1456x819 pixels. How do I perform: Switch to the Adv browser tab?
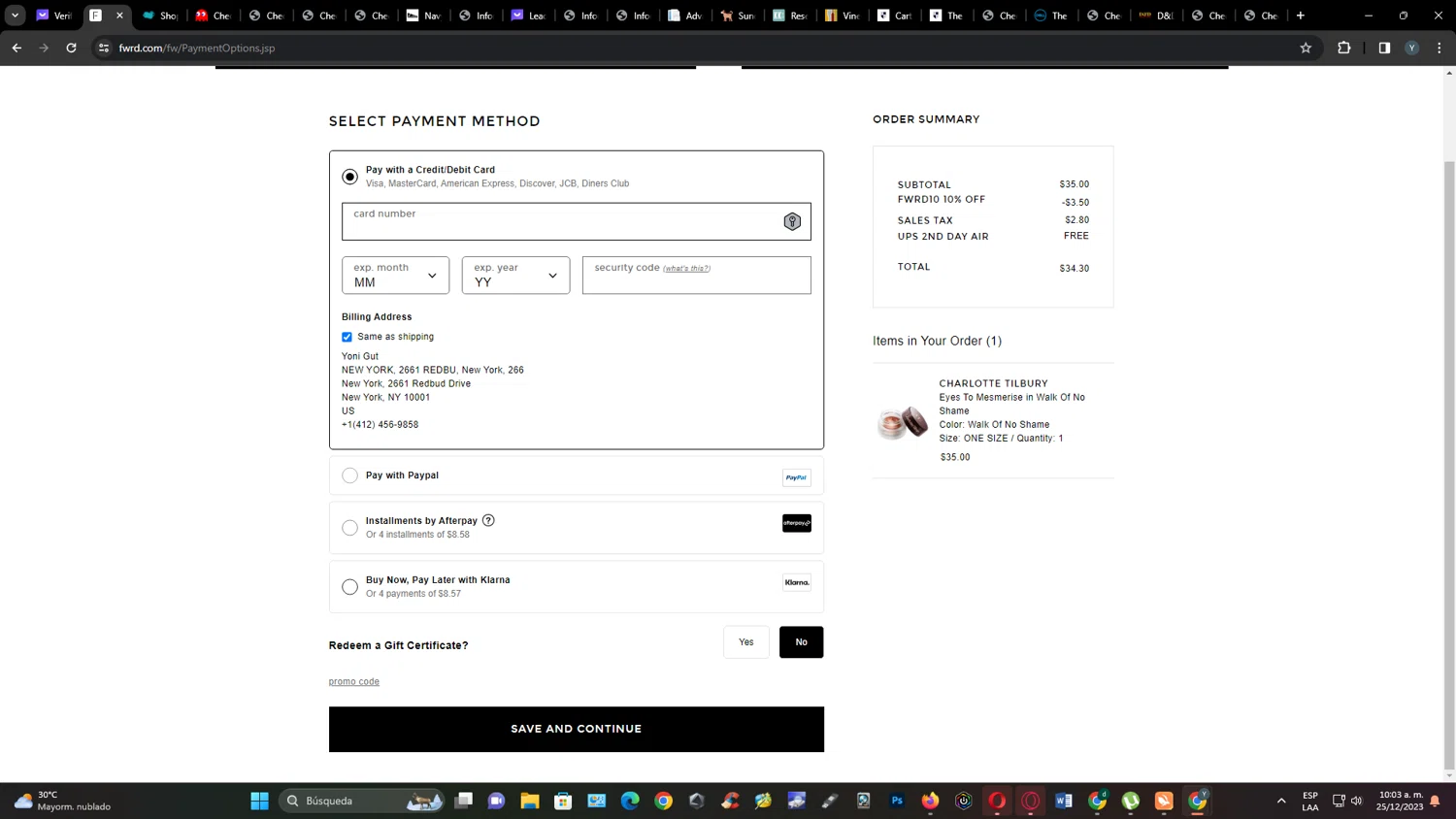click(685, 16)
